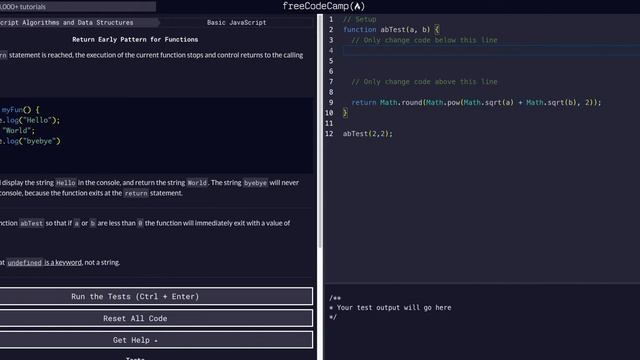
Task: Click the vertical scrollbar of instructions panel
Action: [320, 131]
